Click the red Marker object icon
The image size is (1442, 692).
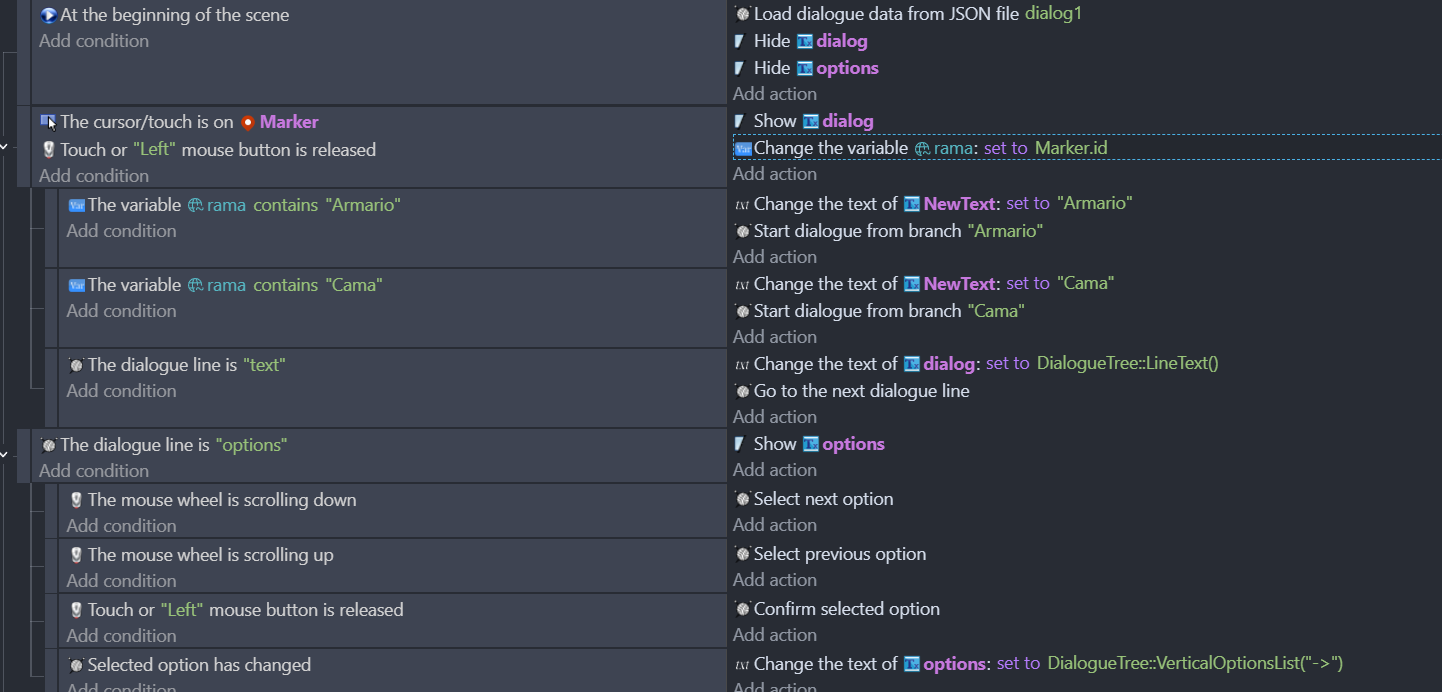point(248,123)
